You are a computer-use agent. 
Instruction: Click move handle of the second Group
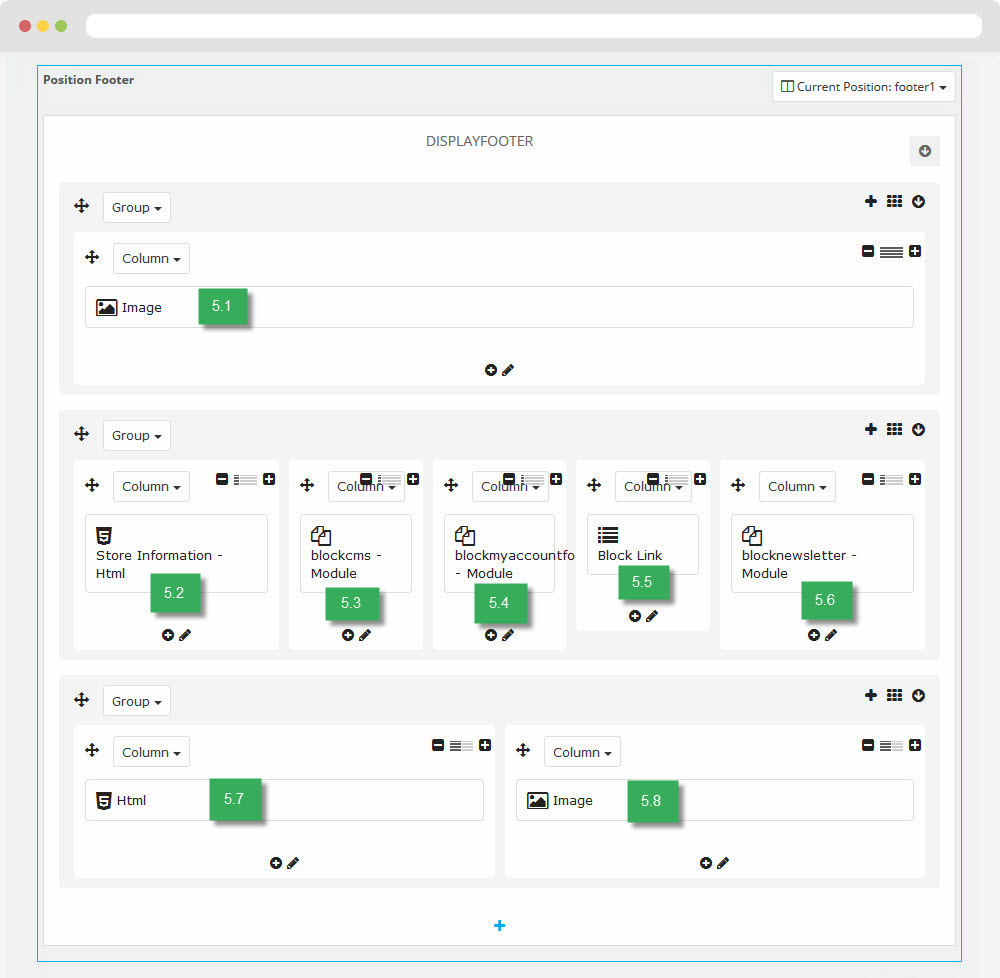coord(82,434)
